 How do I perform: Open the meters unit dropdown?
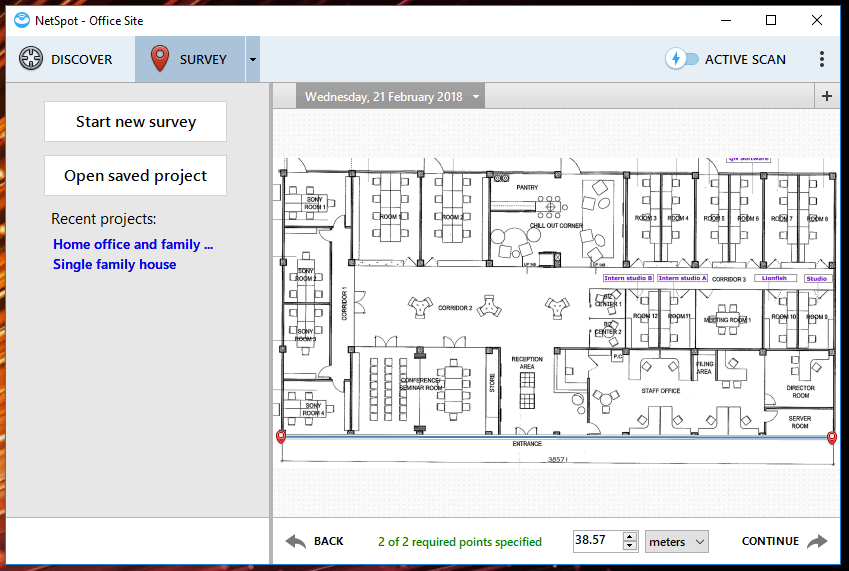[x=677, y=541]
